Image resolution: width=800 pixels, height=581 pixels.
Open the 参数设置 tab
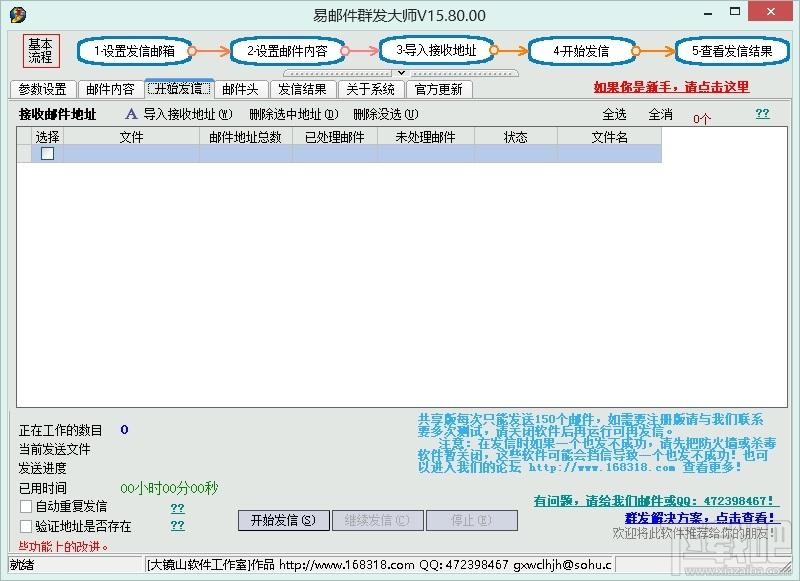42,89
